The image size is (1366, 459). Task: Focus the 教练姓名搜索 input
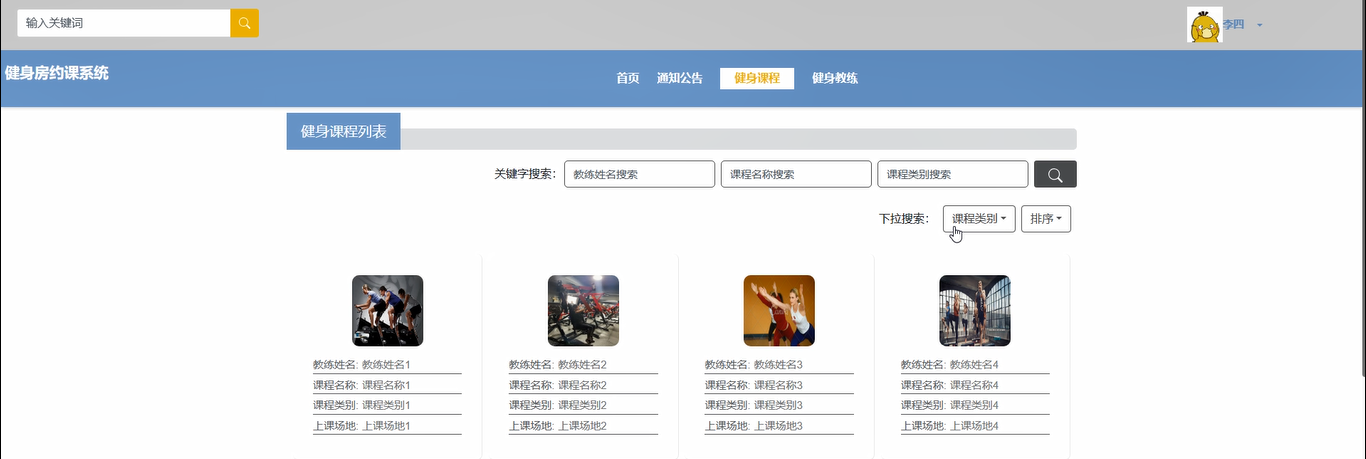click(x=640, y=174)
